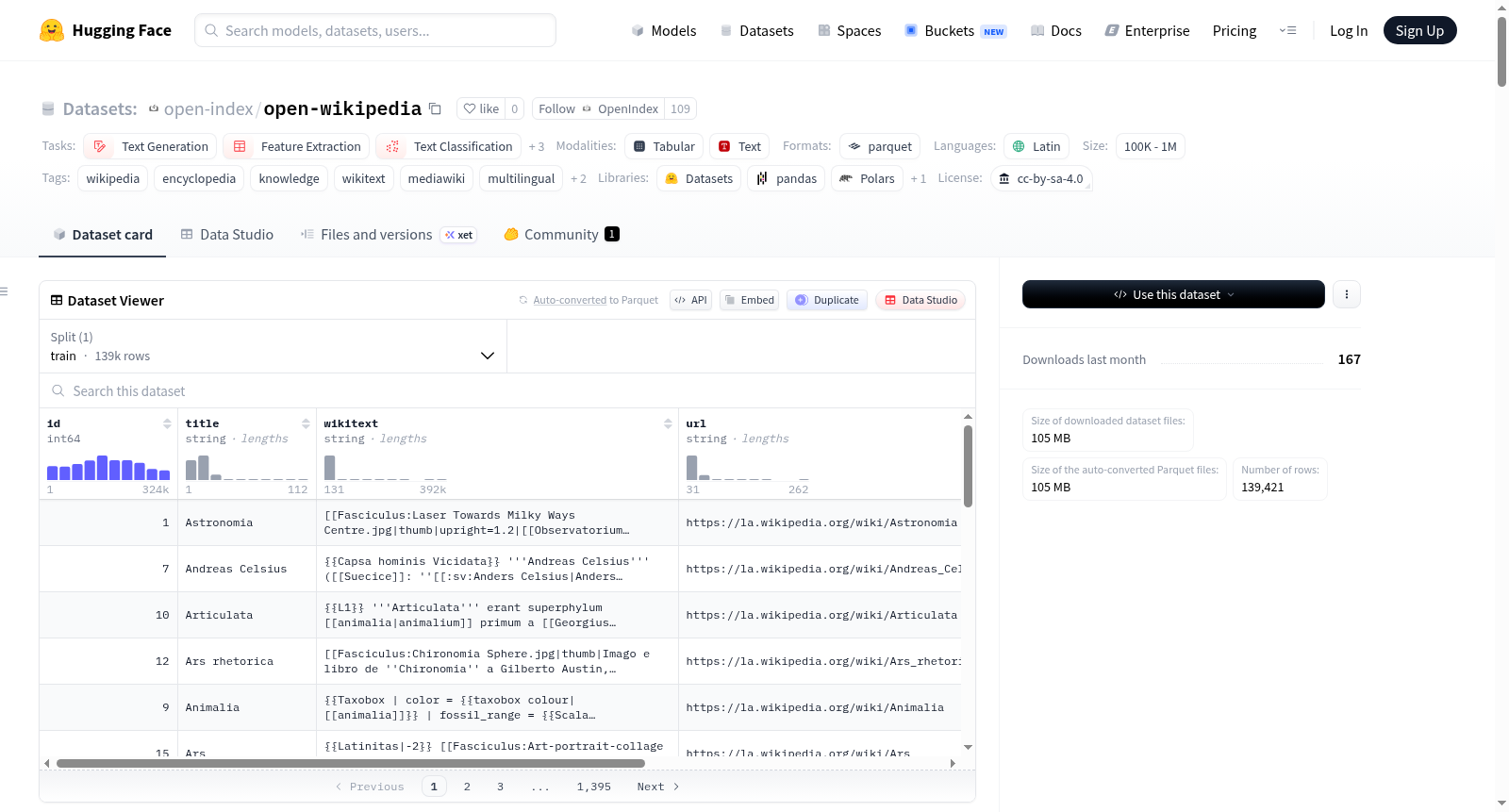Sort the title column
1509x812 pixels.
click(306, 423)
